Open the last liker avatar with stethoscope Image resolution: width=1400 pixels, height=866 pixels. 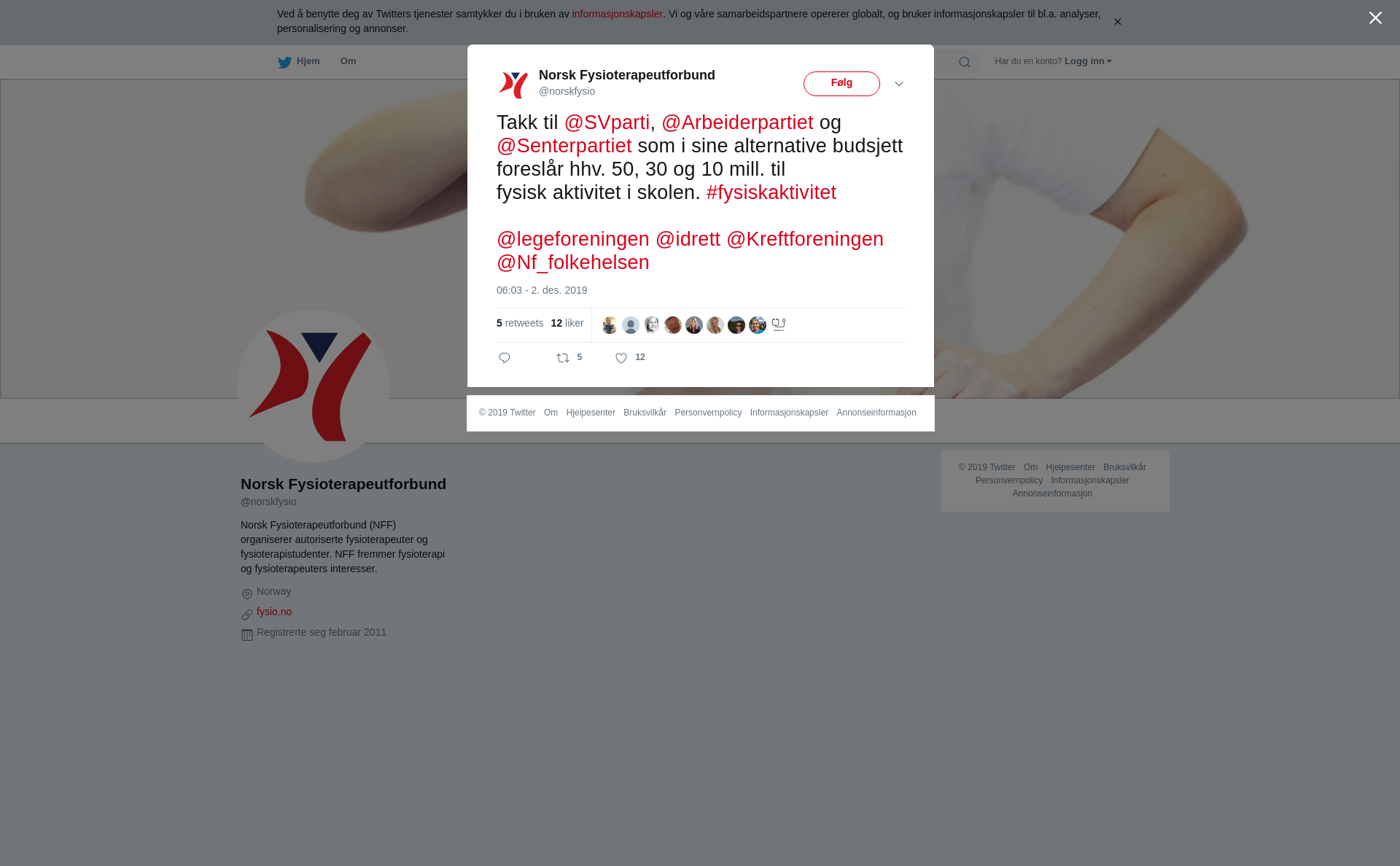point(779,325)
